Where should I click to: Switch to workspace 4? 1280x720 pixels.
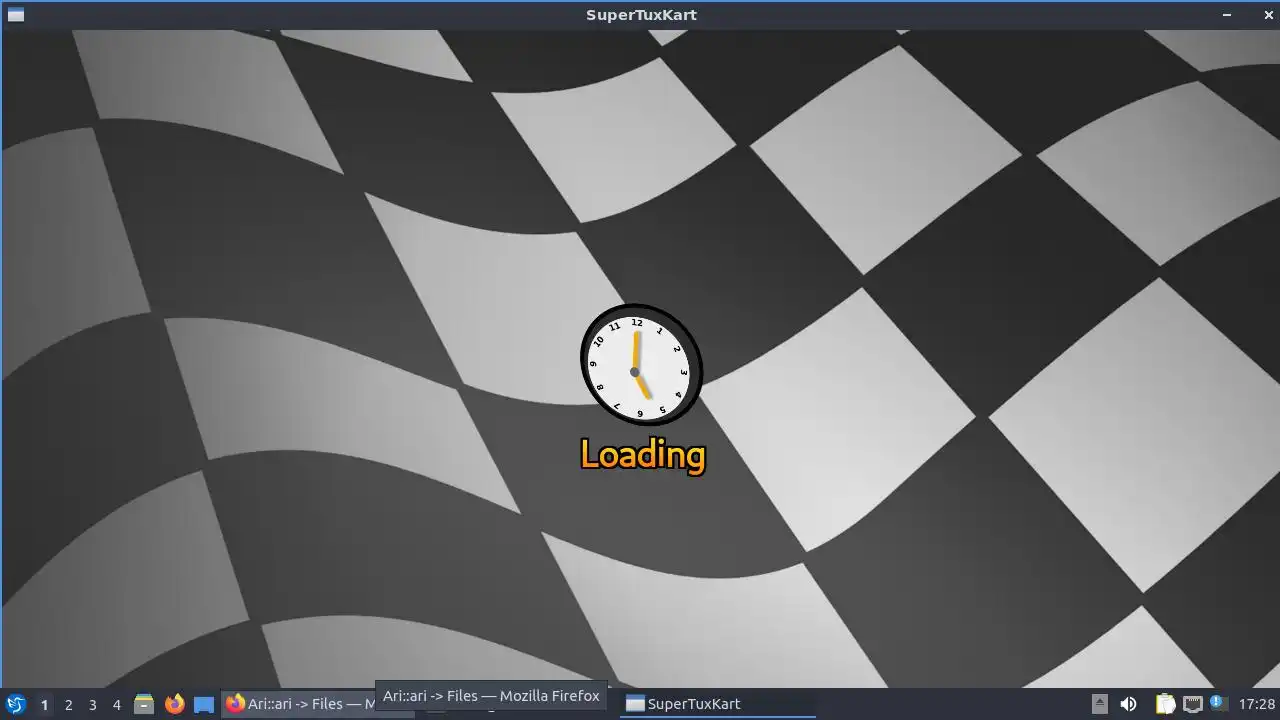click(117, 704)
